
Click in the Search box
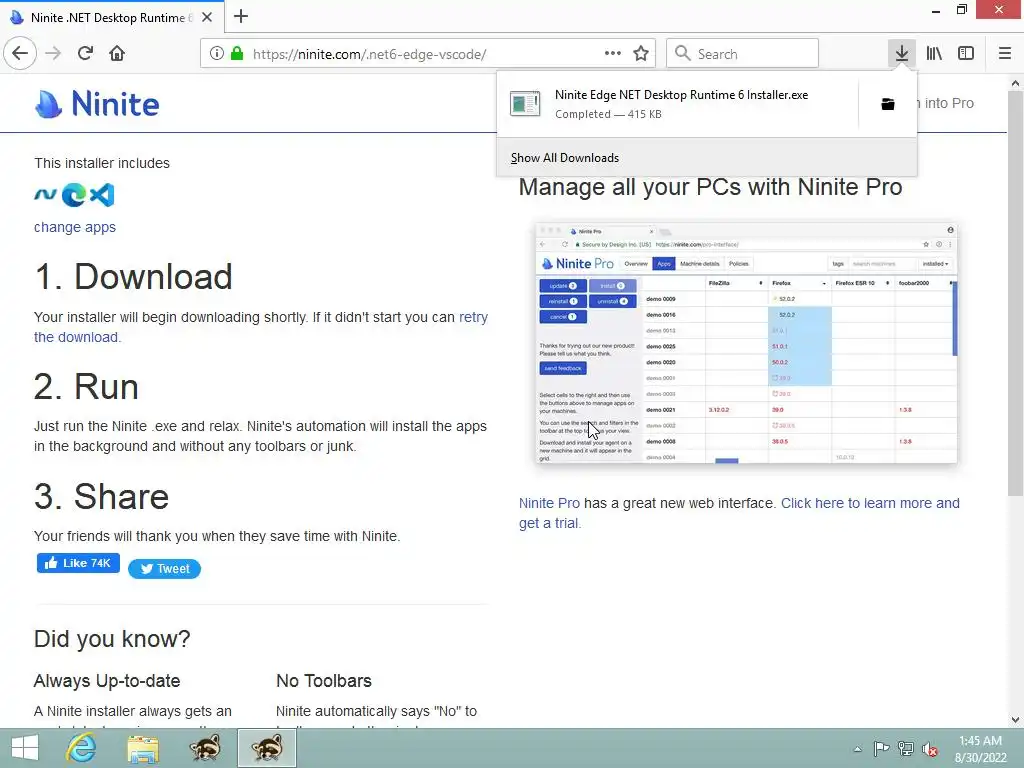click(x=742, y=54)
